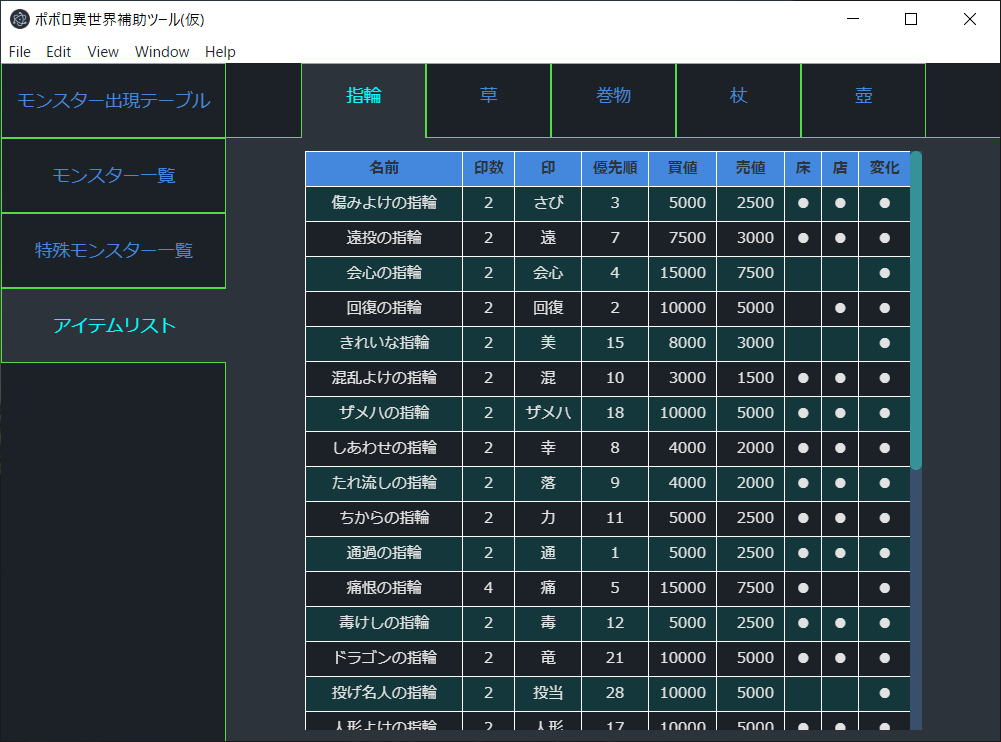
Task: Open 特殊モンスター一覧 page
Action: [114, 250]
